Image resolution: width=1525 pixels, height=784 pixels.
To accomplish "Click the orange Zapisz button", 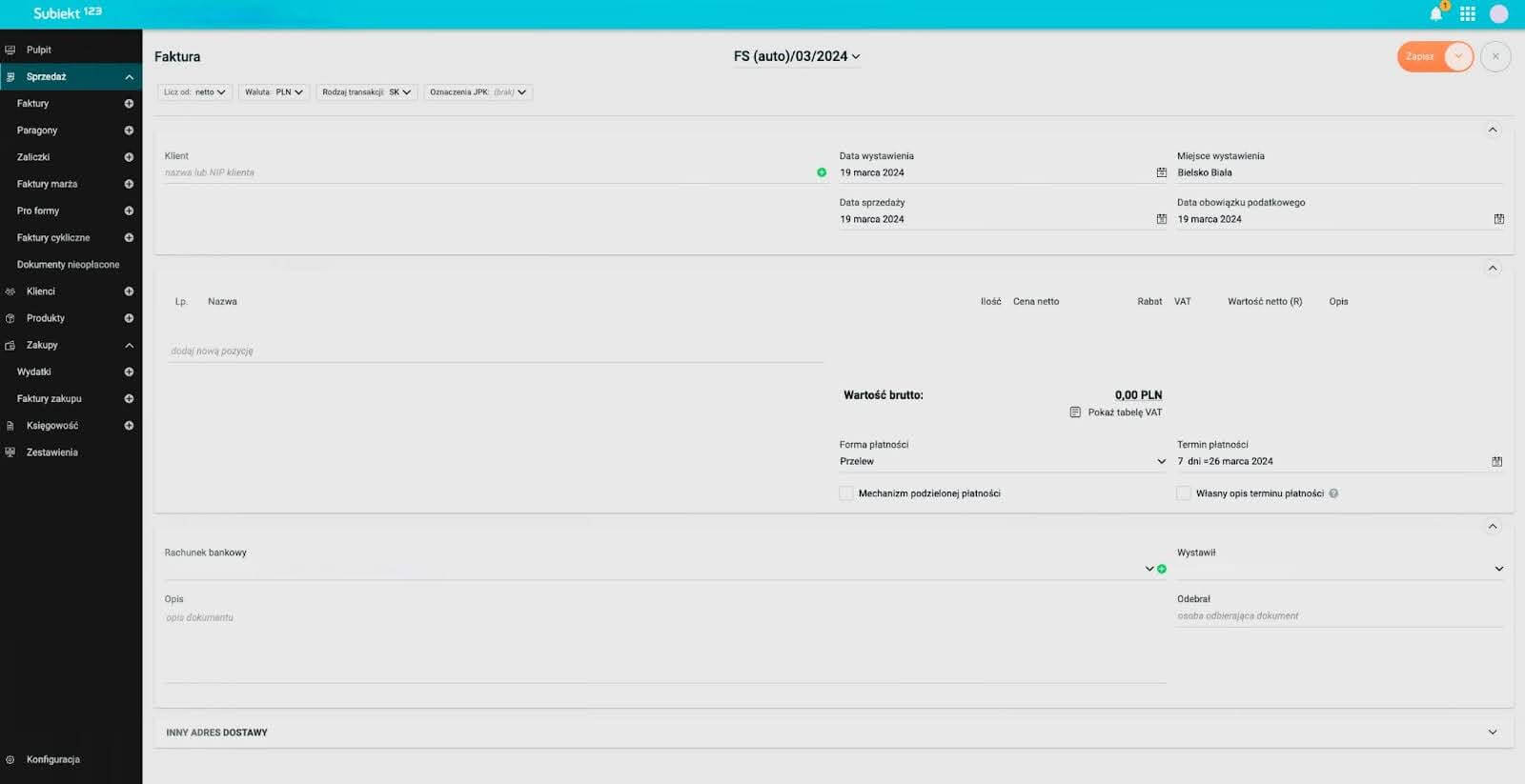I will tap(1420, 57).
